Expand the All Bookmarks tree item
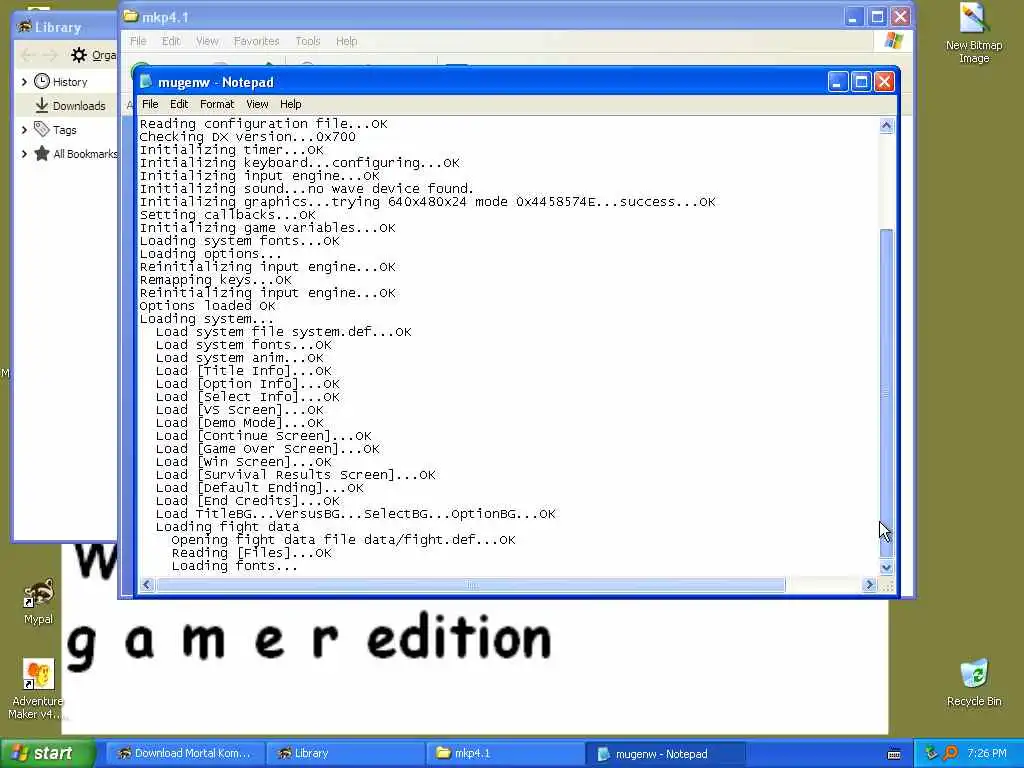 click(24, 154)
